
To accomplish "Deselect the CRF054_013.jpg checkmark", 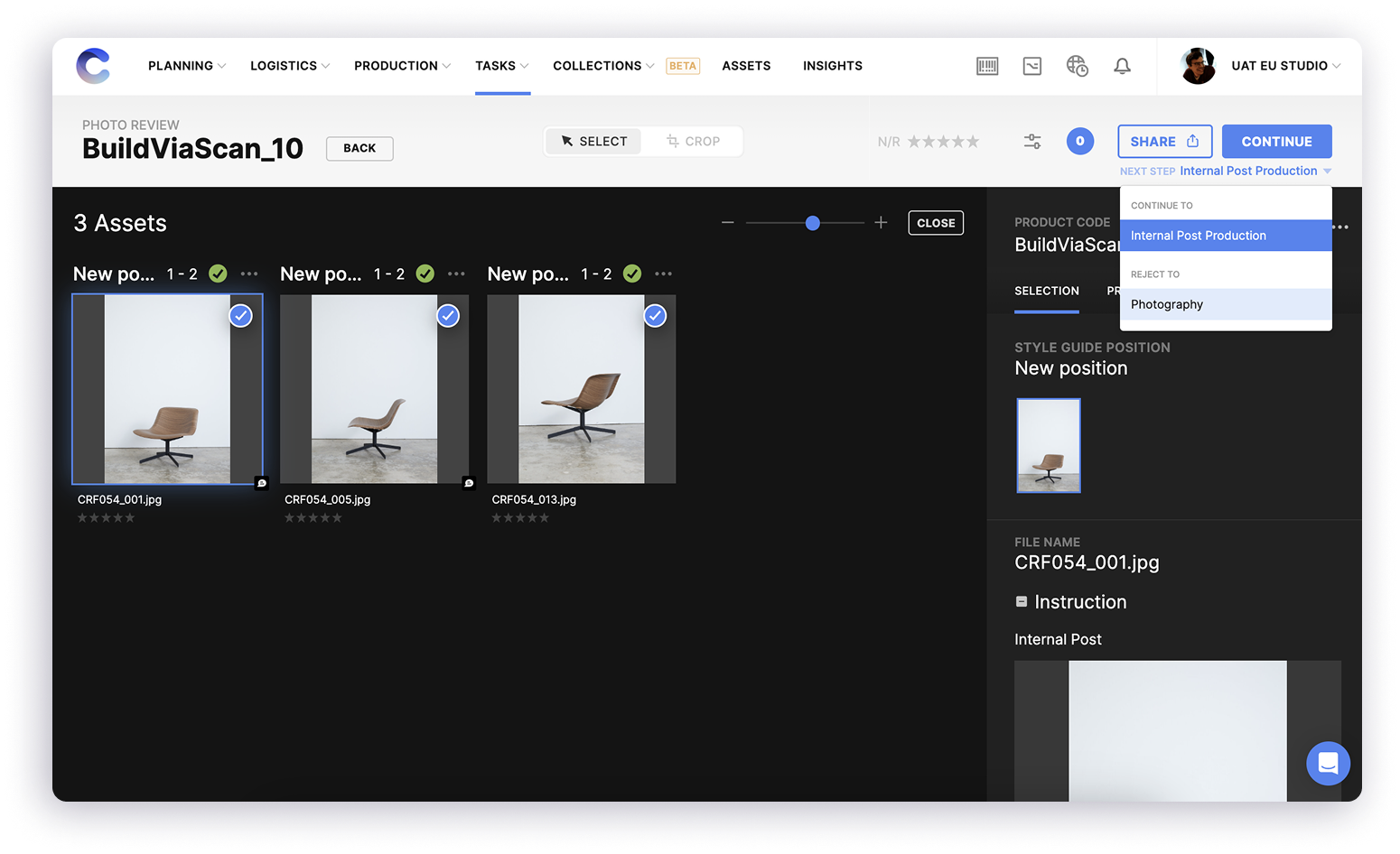I will tap(655, 316).
